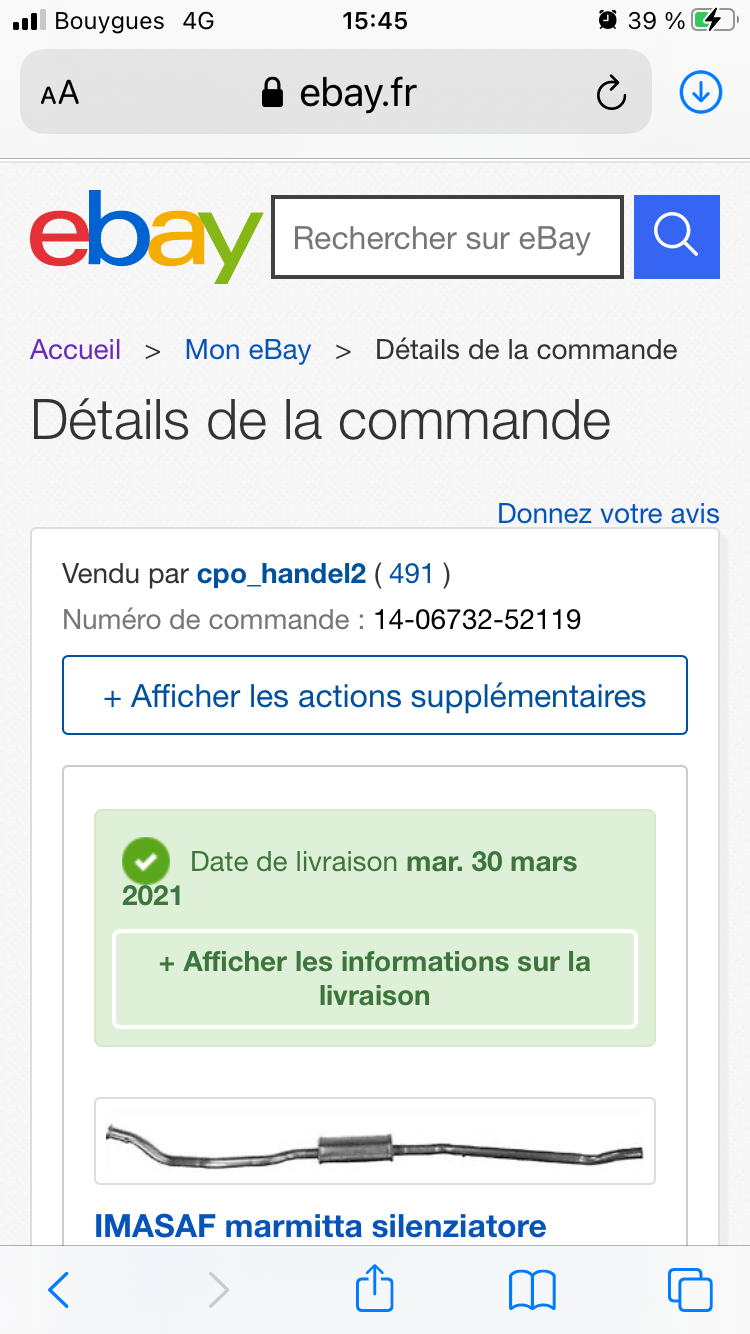Go to Accueil breadcrumb
750x1334 pixels.
click(76, 350)
